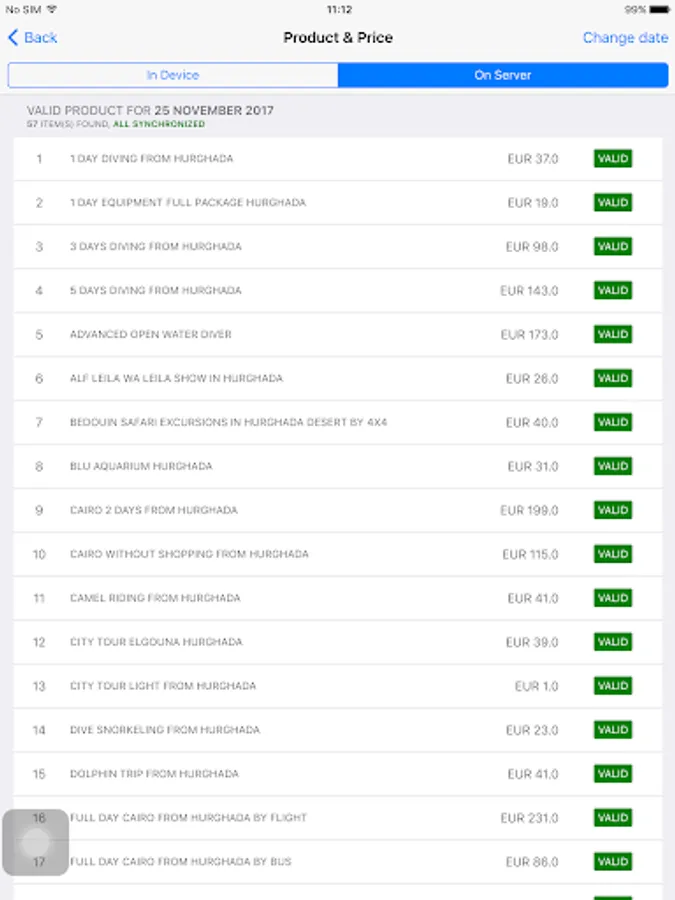Tap the AssistiveTouch floating button
Viewport: 675px width, 900px height.
point(35,842)
